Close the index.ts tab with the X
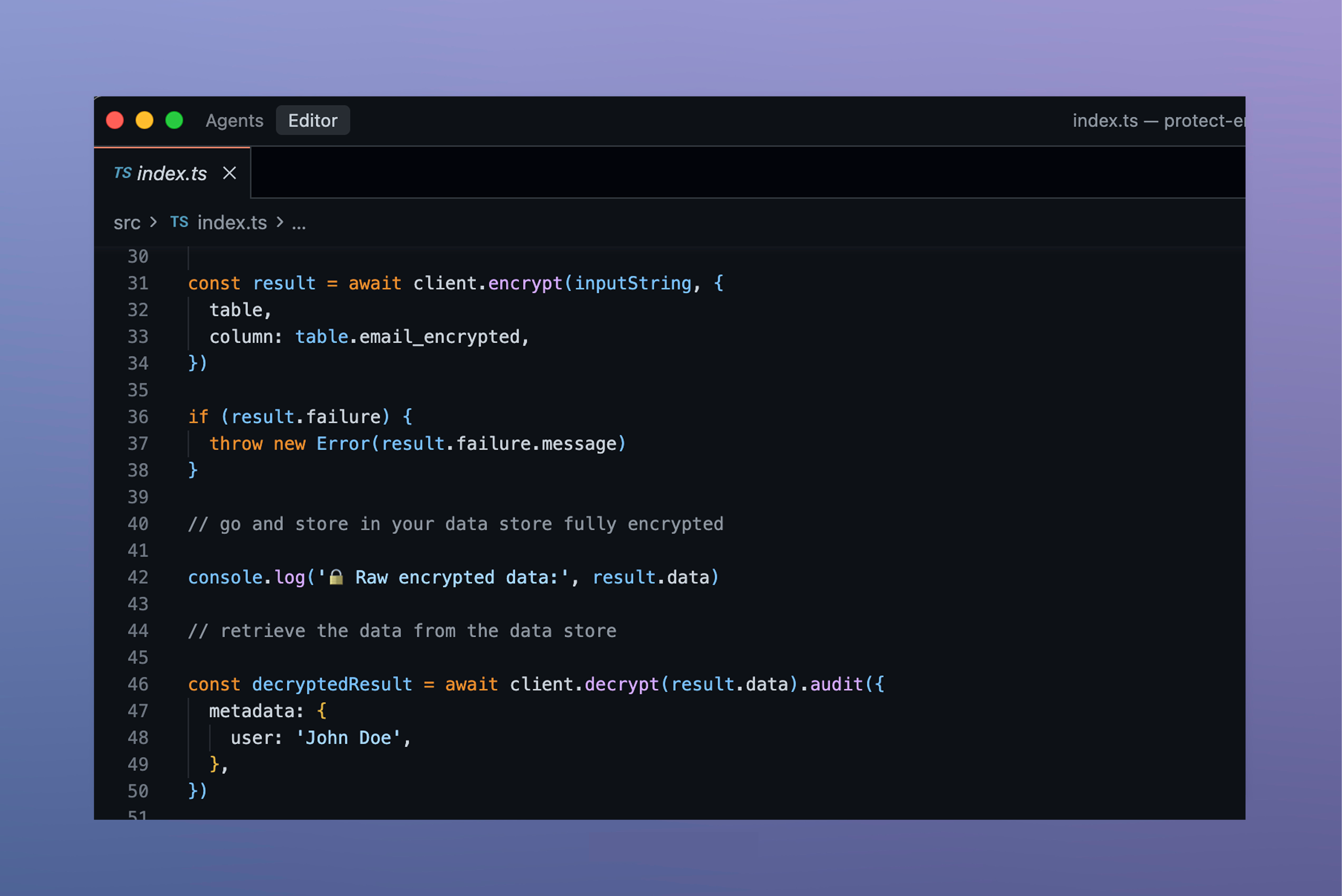This screenshot has height=896, width=1342. pos(230,173)
